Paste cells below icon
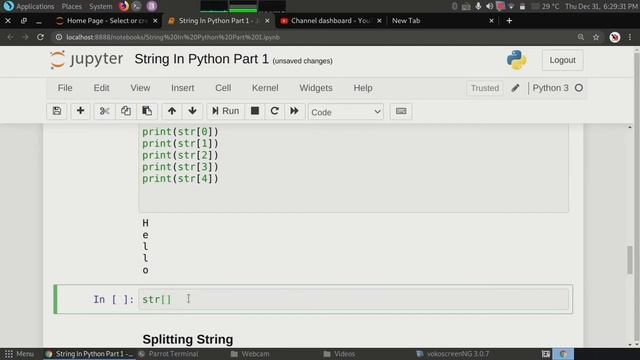Image resolution: width=640 pixels, height=360 pixels. point(147,111)
